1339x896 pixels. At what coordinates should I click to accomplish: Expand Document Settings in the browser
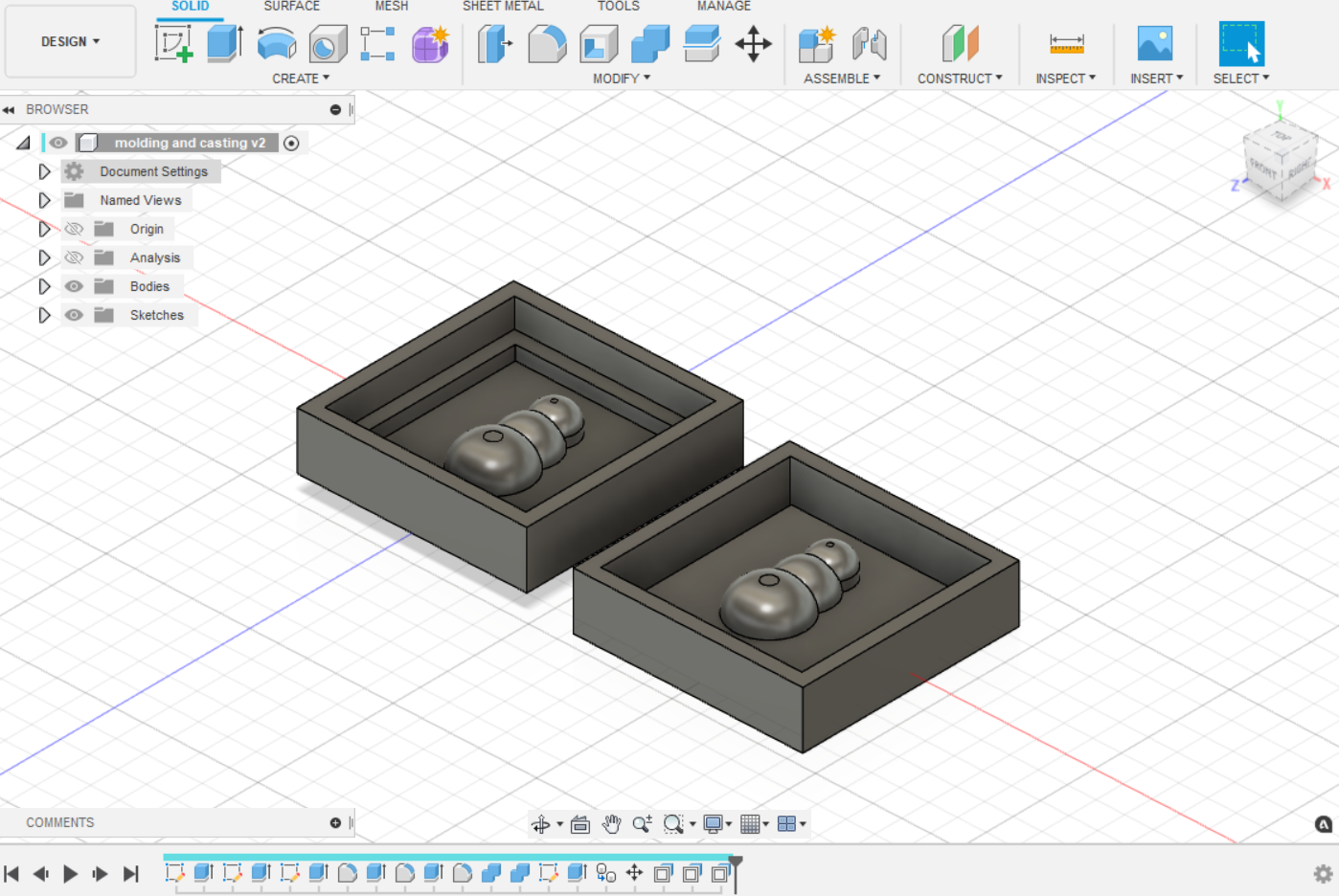pos(44,171)
